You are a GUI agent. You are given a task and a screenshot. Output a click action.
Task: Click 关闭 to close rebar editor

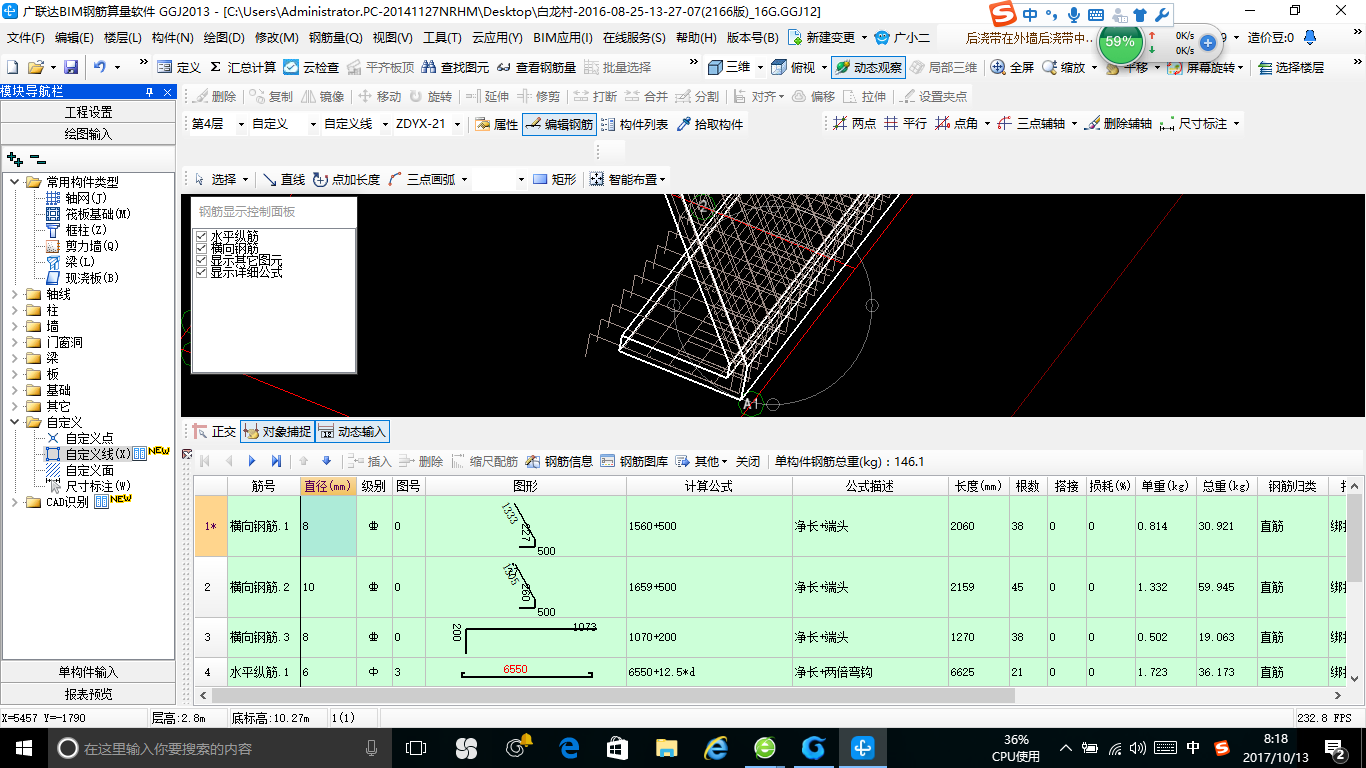coord(748,462)
